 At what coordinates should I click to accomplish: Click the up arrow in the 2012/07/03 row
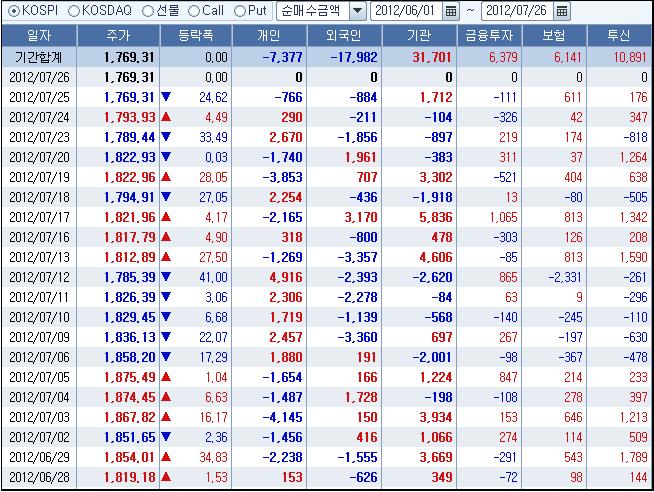166,417
